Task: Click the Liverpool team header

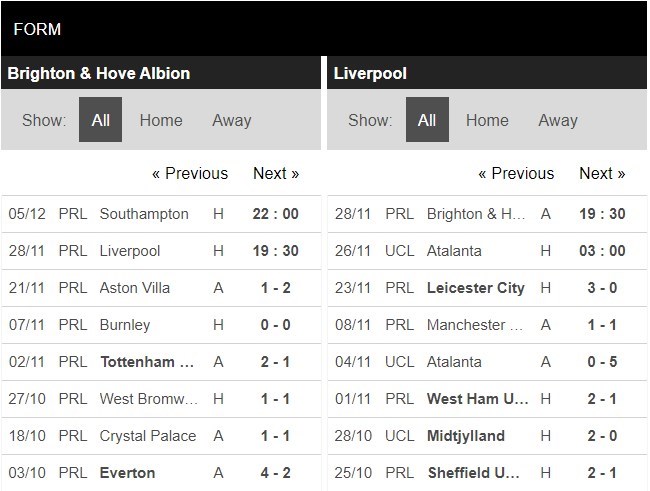Action: (370, 73)
